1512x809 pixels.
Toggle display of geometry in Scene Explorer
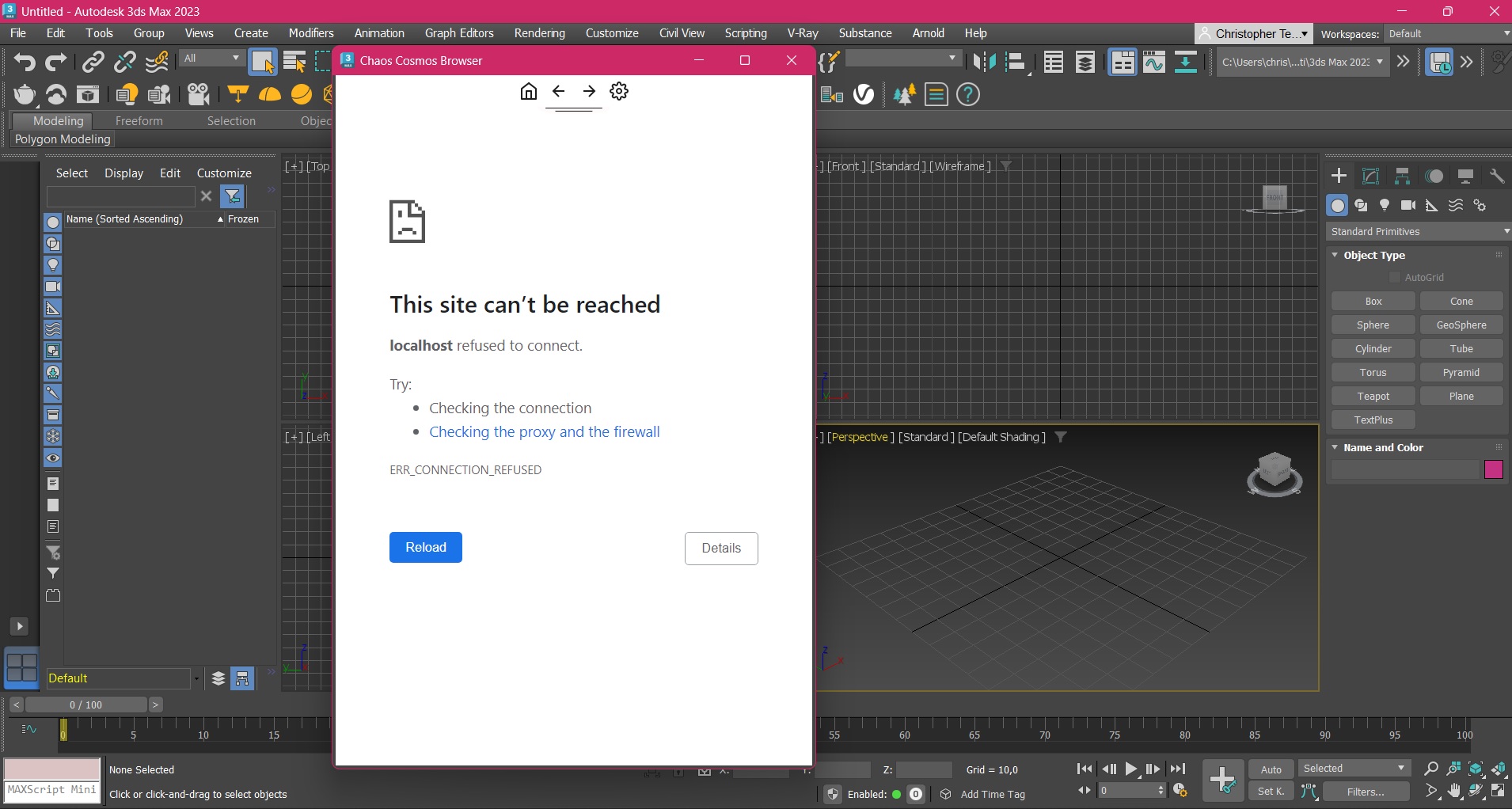click(53, 222)
